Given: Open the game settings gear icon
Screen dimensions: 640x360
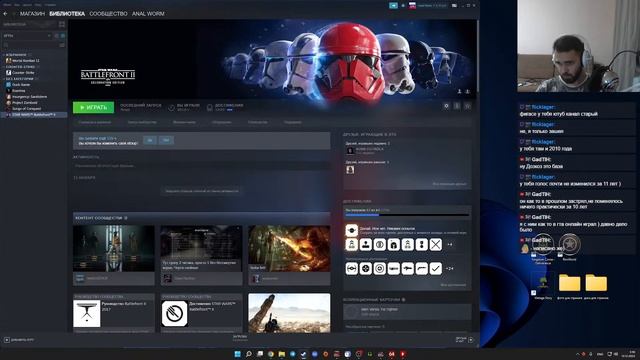Looking at the screenshot, I should coord(446,106).
